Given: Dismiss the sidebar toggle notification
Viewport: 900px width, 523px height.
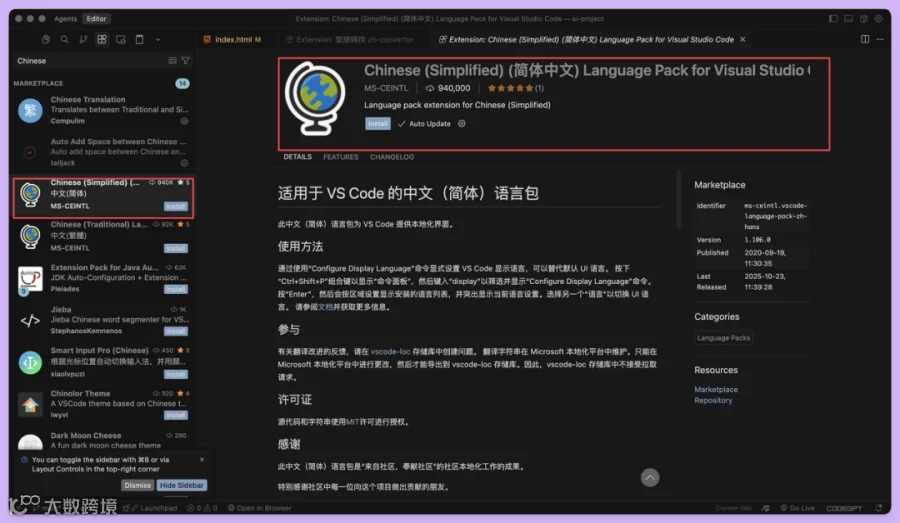Looking at the screenshot, I should tap(137, 485).
